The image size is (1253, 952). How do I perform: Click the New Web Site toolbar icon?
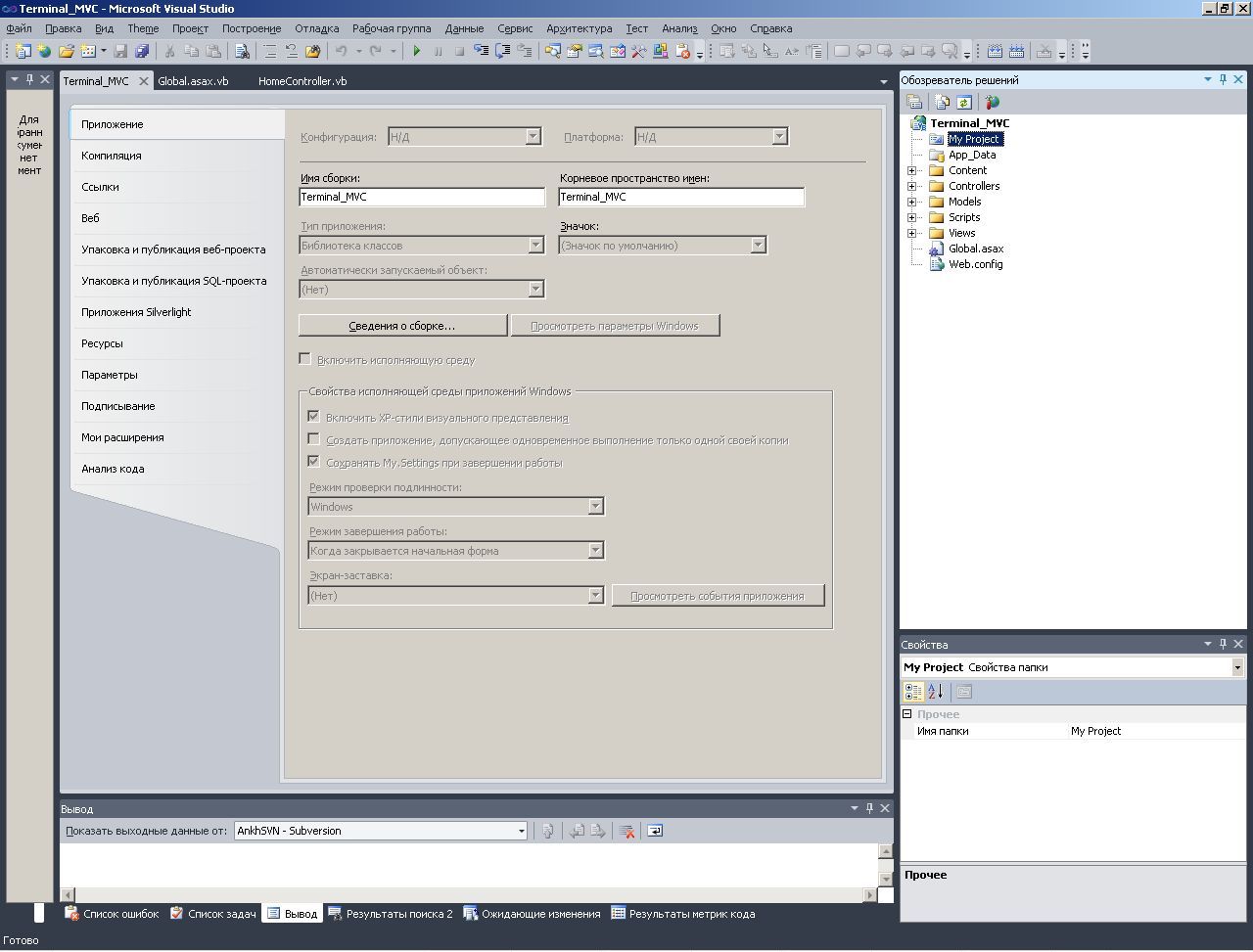[x=44, y=51]
